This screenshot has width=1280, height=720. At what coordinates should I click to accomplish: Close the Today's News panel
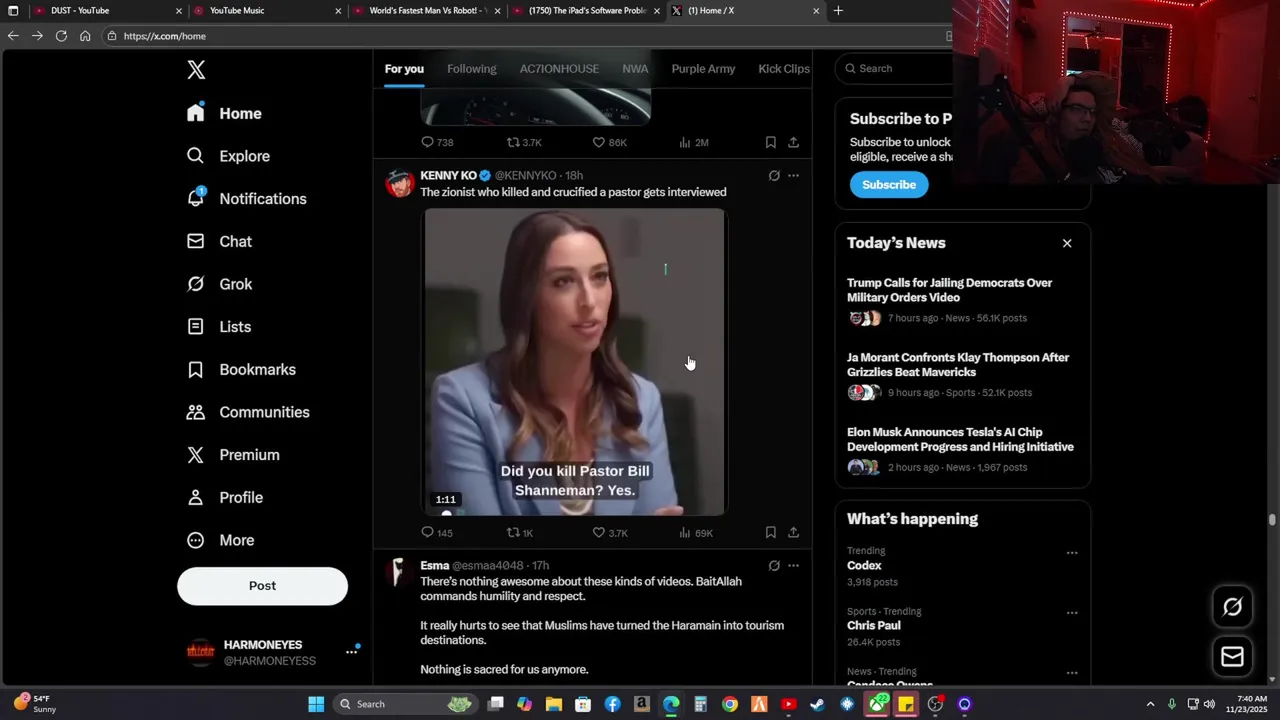click(x=1067, y=243)
